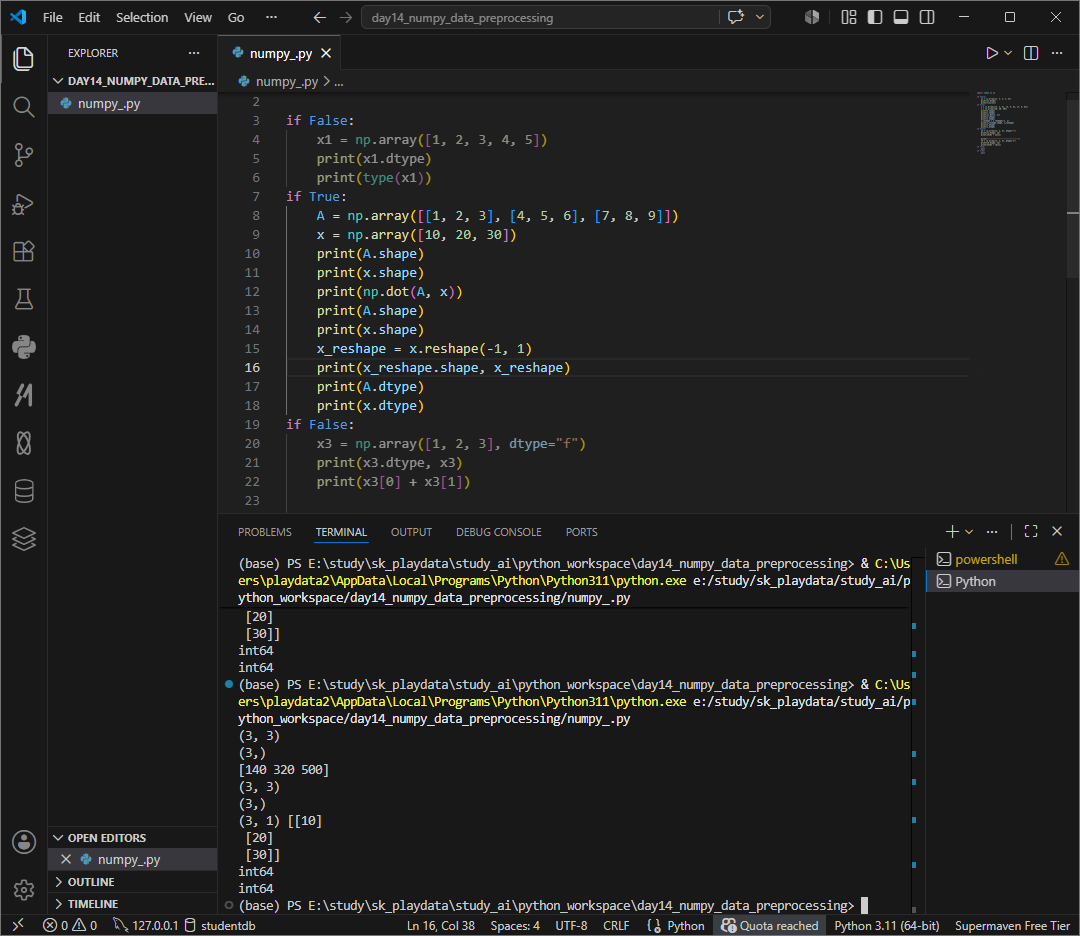Open the Go menu
The width and height of the screenshot is (1080, 936).
[x=236, y=17]
